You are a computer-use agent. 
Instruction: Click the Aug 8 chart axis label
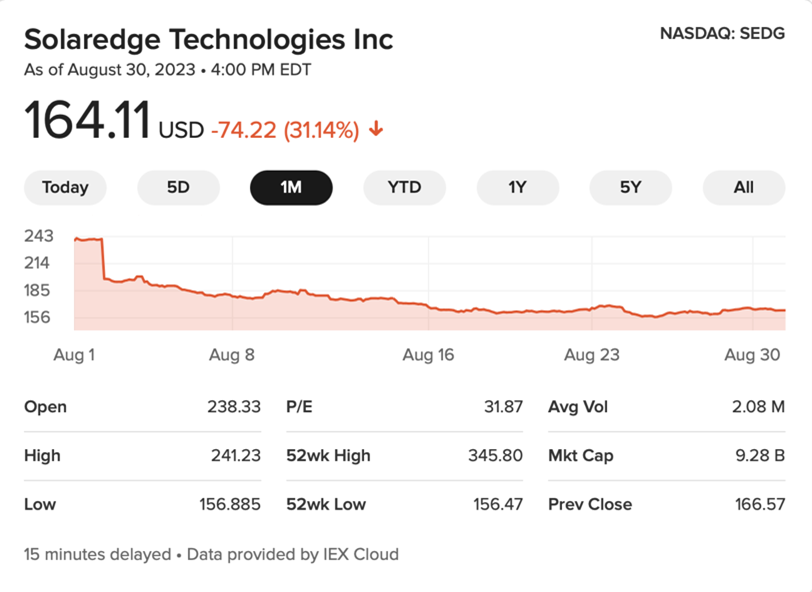[x=233, y=355]
